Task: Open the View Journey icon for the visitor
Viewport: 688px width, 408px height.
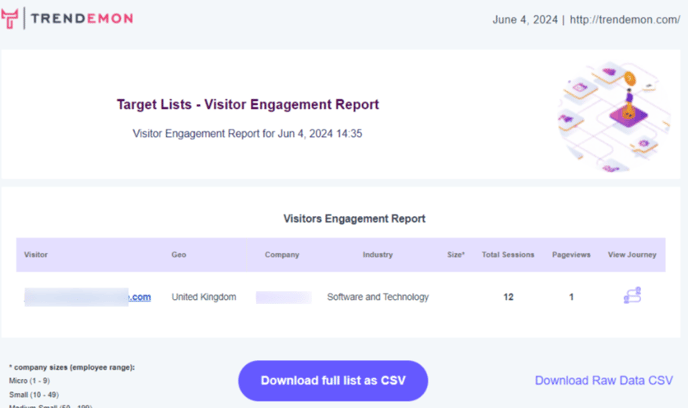Action: coord(632,295)
